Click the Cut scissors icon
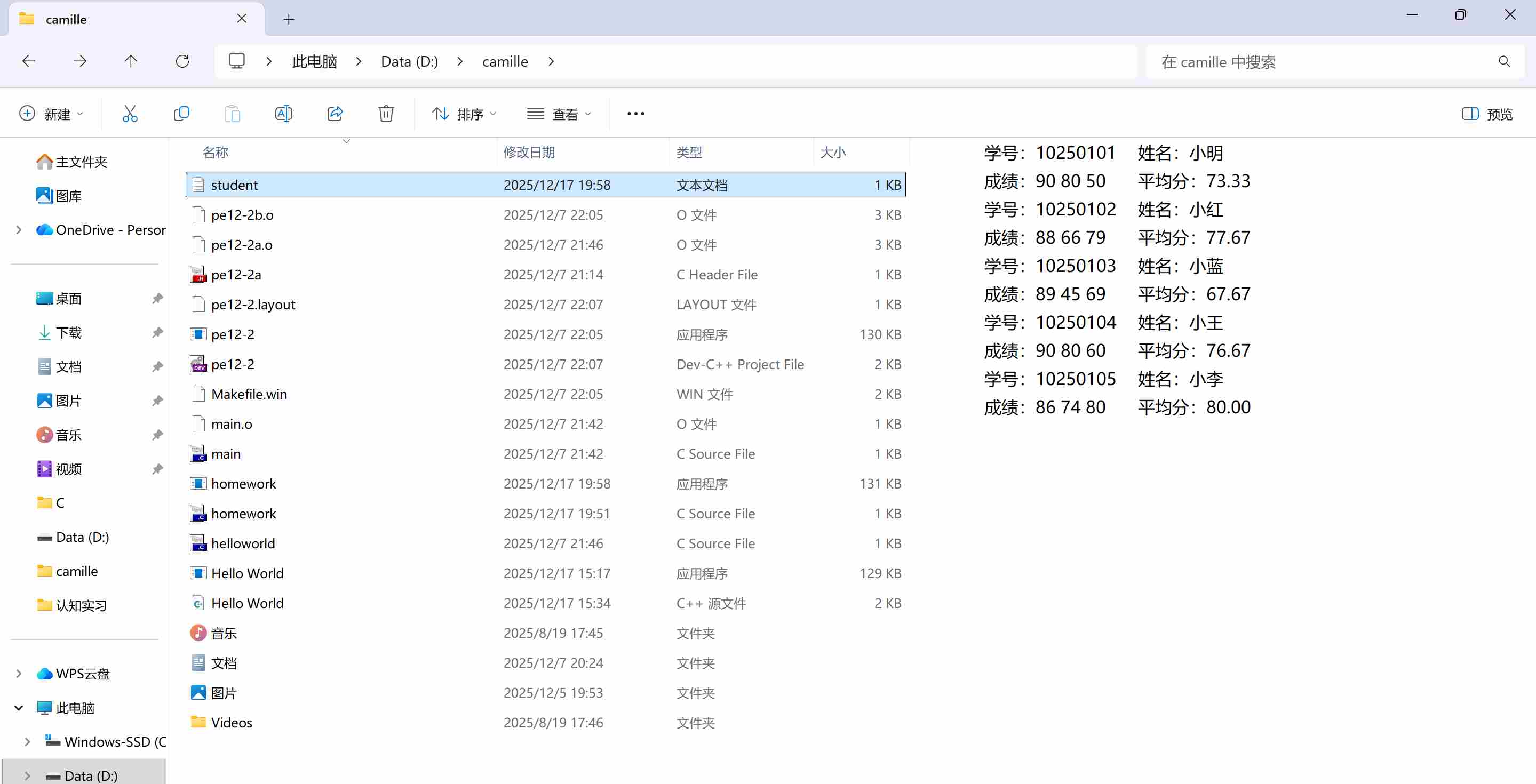Viewport: 1536px width, 784px height. (x=130, y=113)
